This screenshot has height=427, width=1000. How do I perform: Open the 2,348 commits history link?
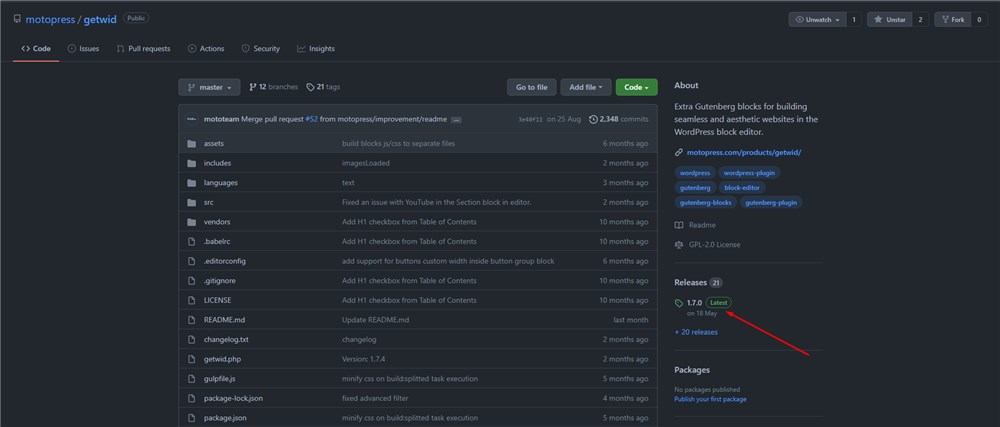[619, 119]
